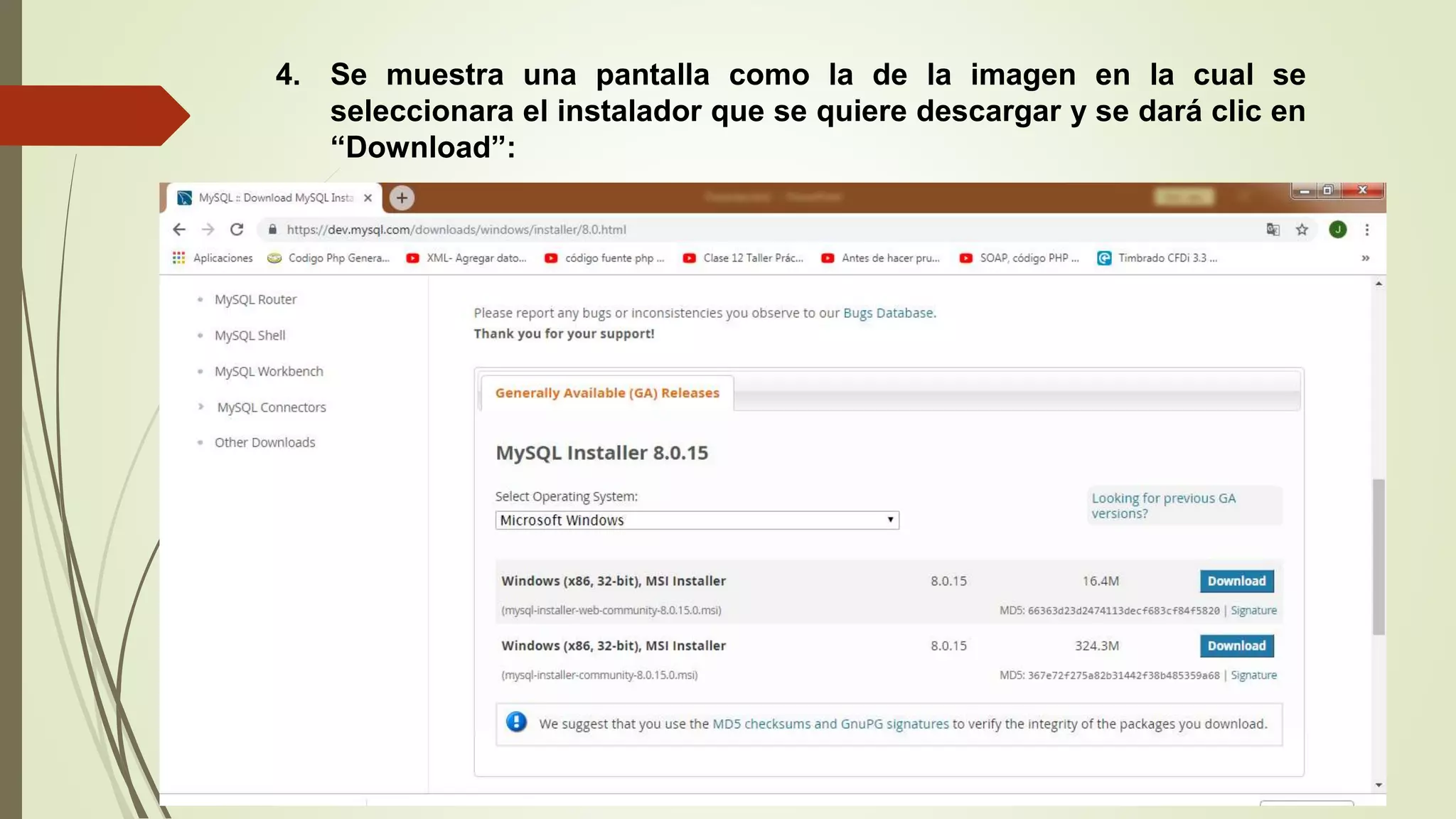Open Signature link for web-community installer
The image size is (1456, 819).
click(x=1253, y=610)
